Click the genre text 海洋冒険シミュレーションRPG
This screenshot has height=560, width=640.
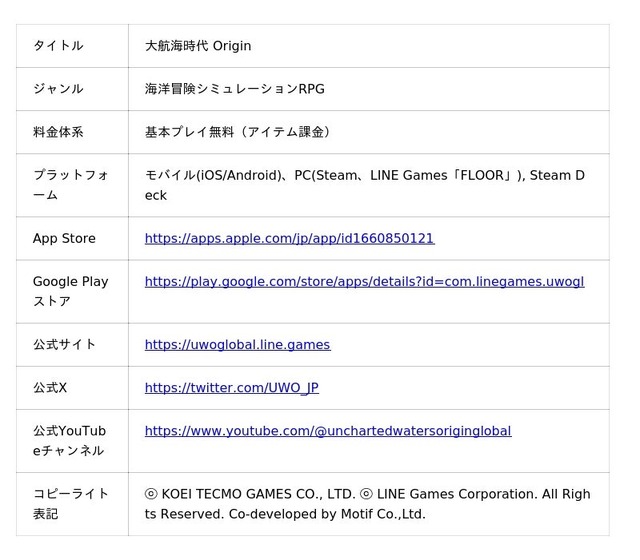(235, 89)
